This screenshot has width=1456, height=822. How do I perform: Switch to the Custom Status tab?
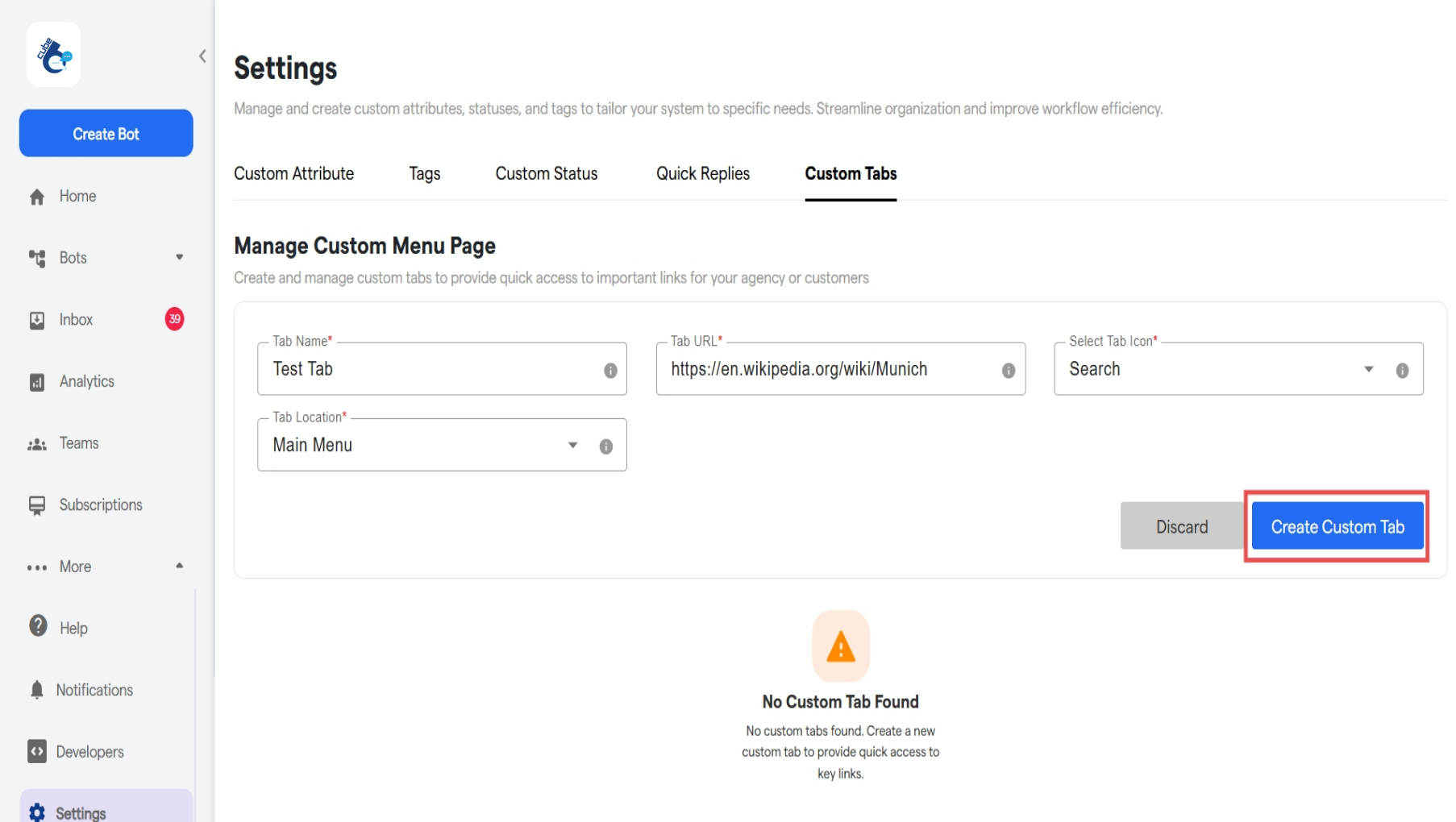pos(547,174)
